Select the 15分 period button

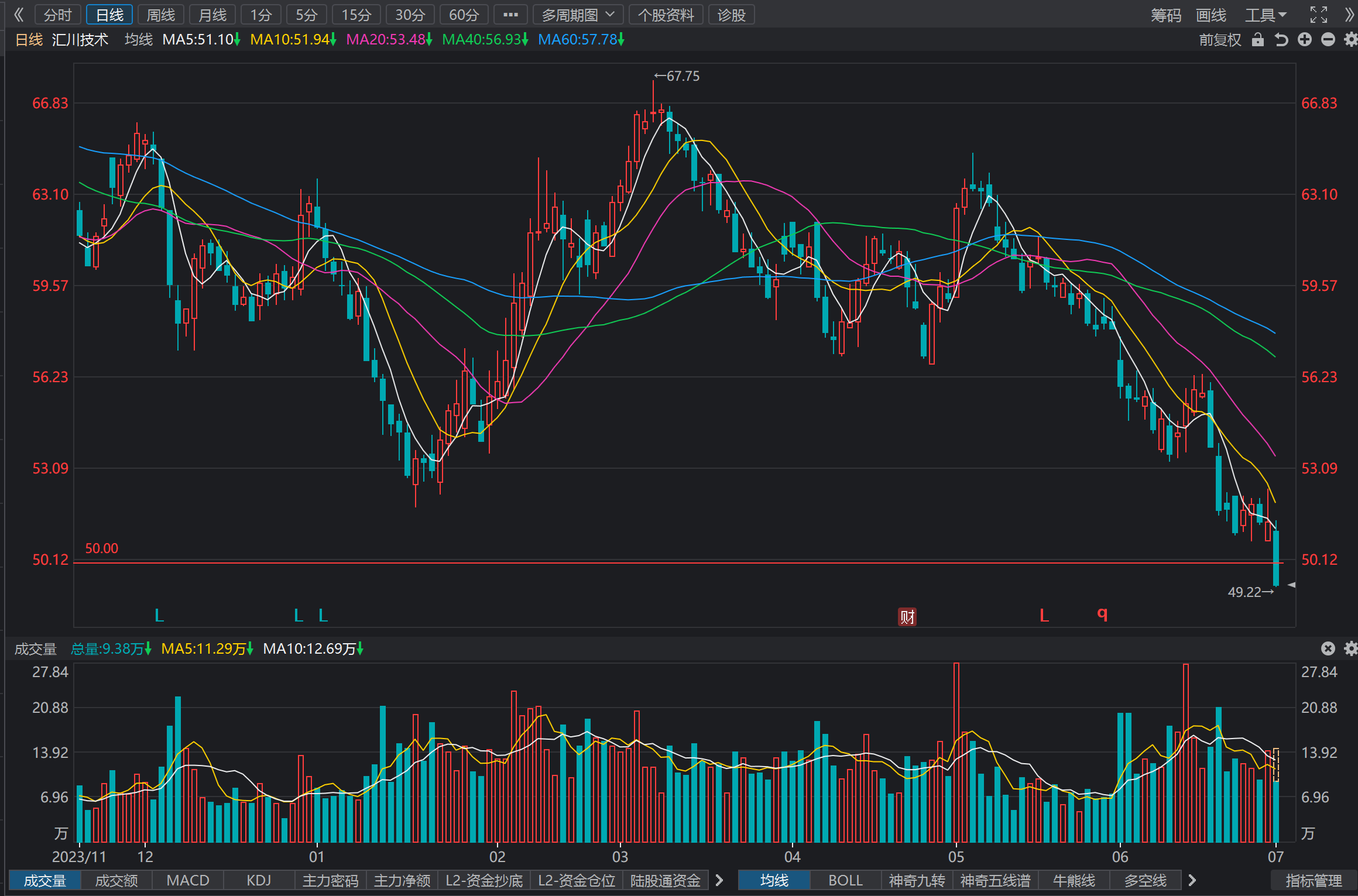(x=356, y=15)
